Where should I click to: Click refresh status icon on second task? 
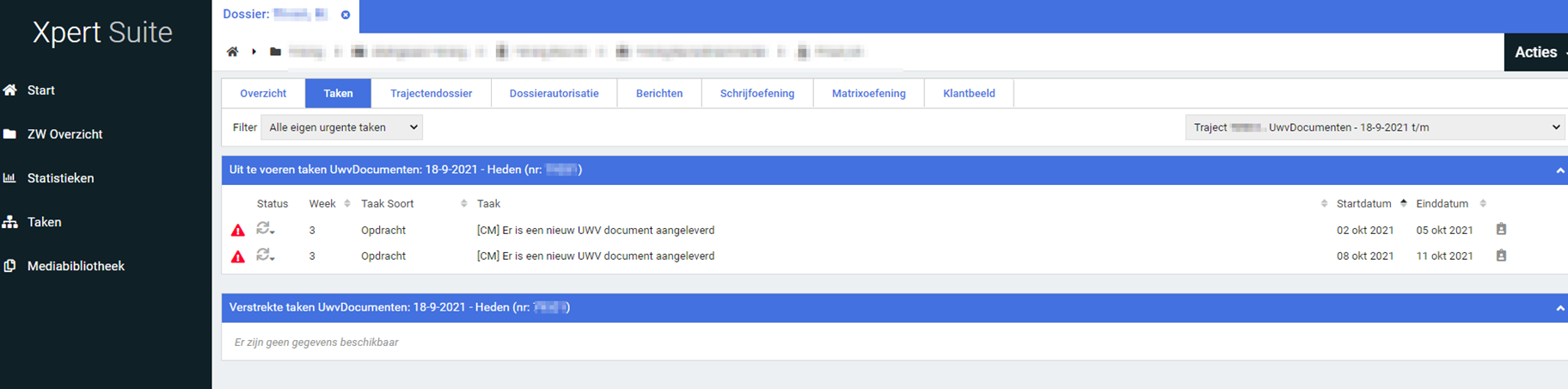pyautogui.click(x=265, y=256)
